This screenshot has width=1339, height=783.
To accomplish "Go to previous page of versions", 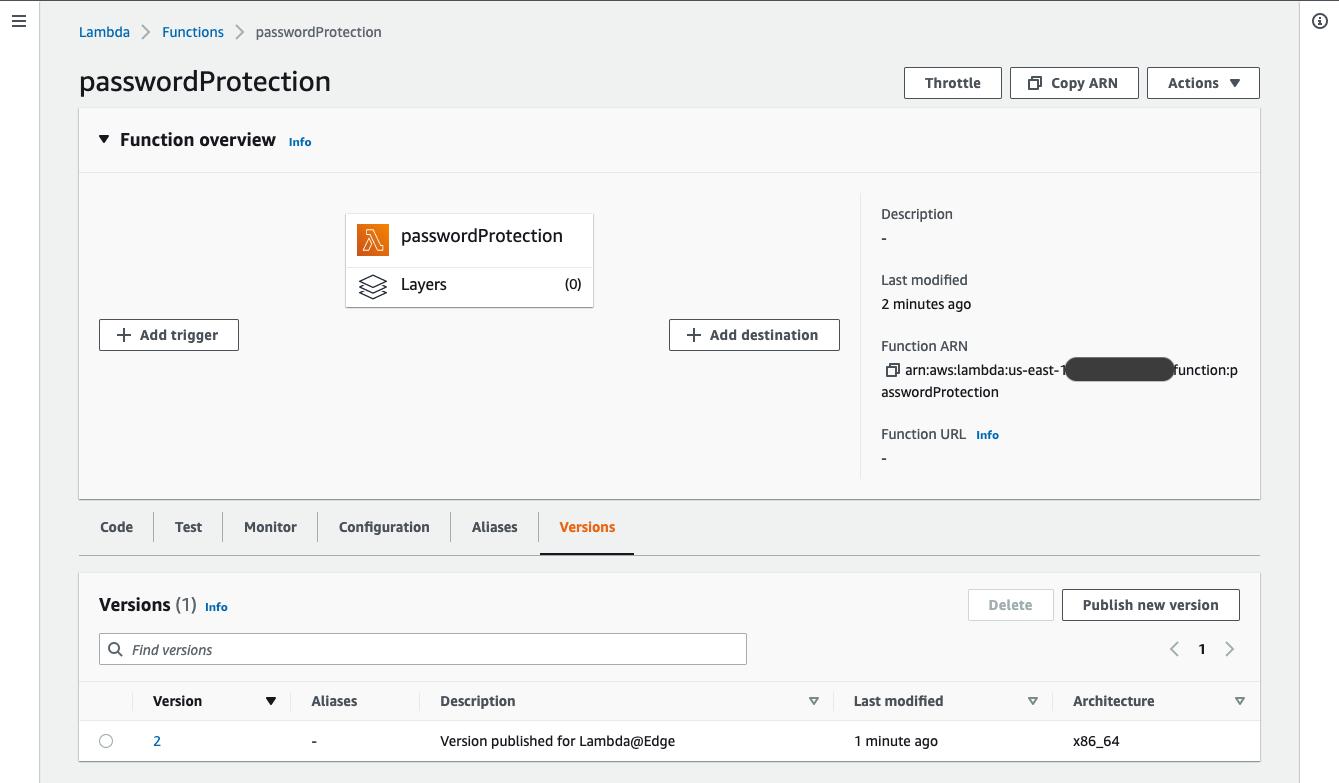I will [1174, 649].
